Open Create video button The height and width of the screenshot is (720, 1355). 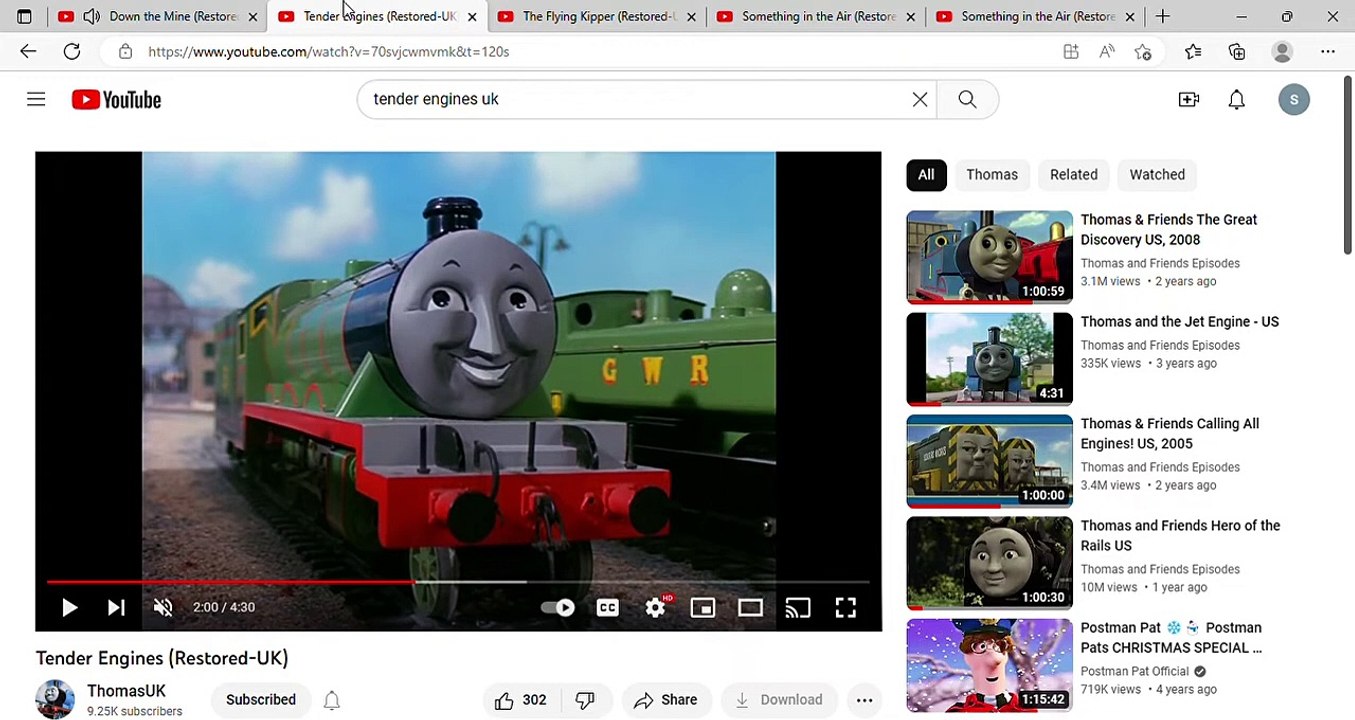click(x=1188, y=99)
